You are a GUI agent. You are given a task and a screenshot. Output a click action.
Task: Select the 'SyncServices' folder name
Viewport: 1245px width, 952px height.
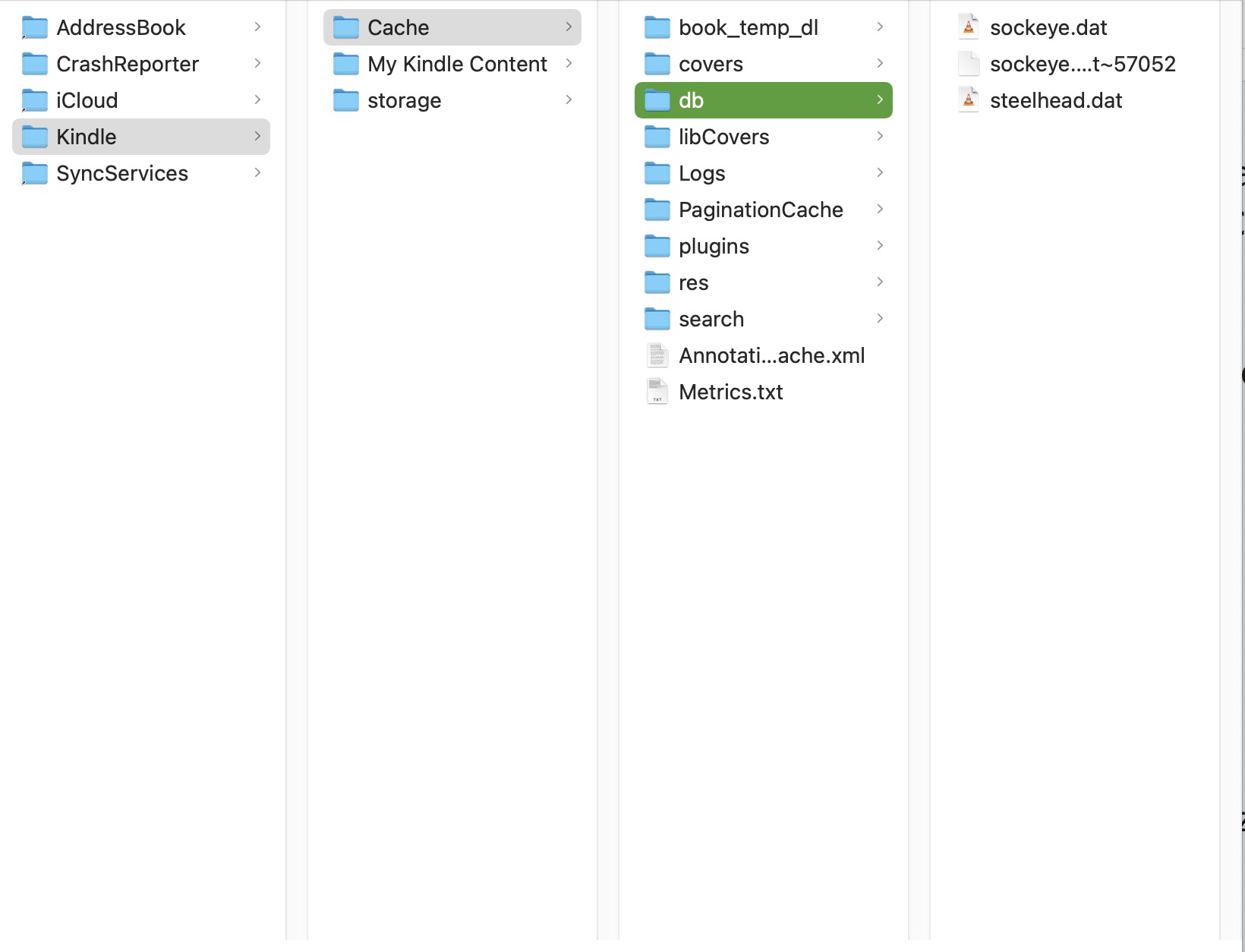coord(122,174)
